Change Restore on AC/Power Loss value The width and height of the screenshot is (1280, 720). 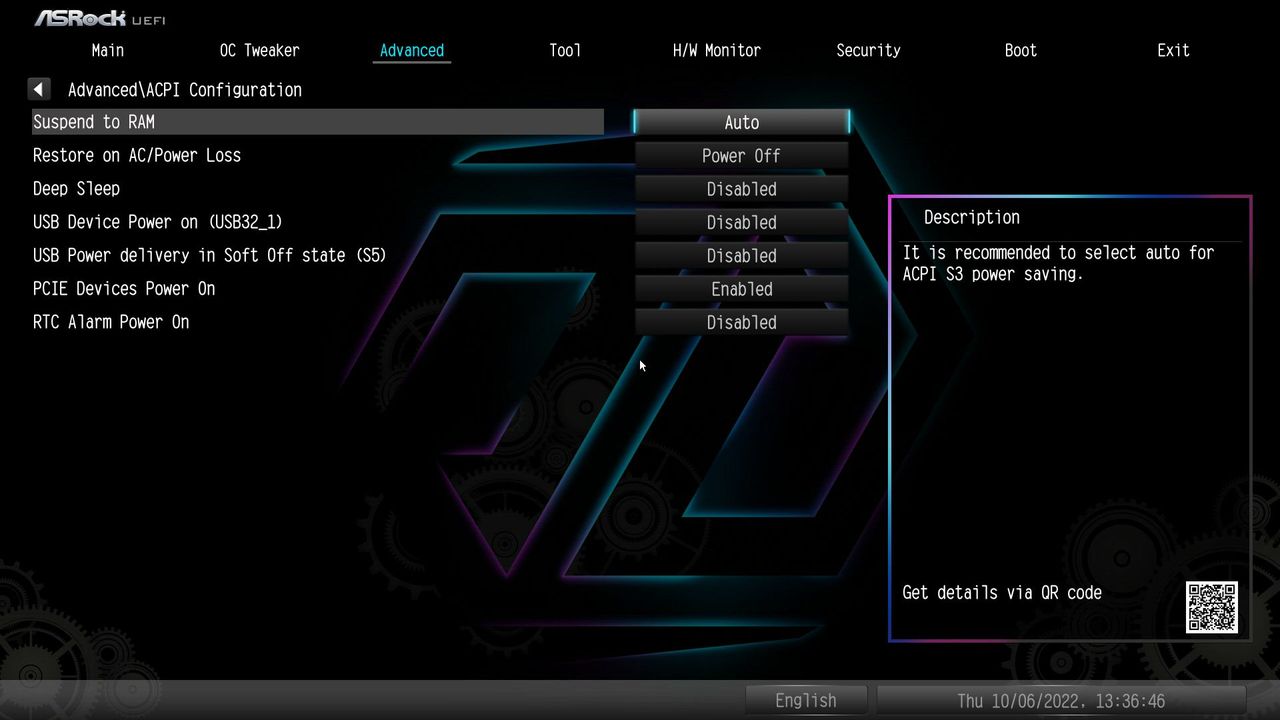pos(742,156)
